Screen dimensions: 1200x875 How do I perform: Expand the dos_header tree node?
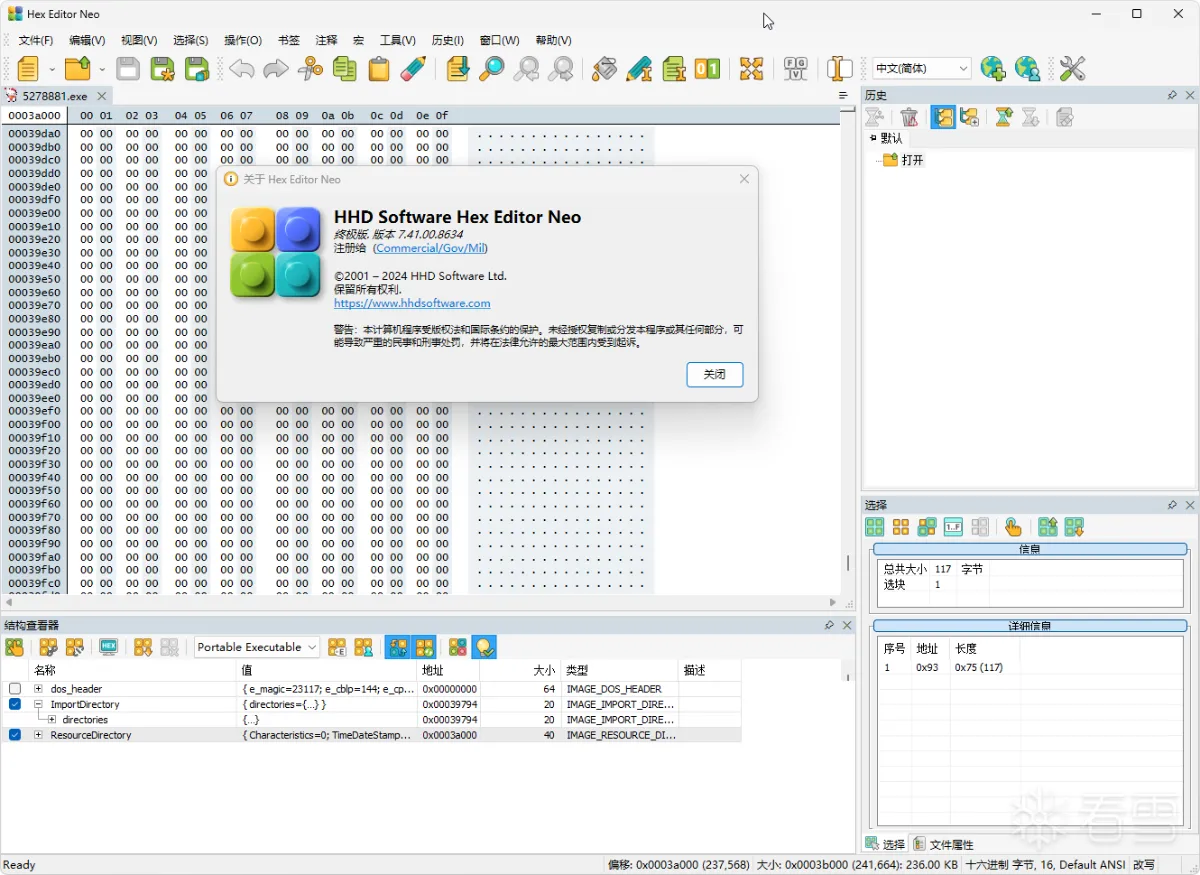click(x=38, y=689)
